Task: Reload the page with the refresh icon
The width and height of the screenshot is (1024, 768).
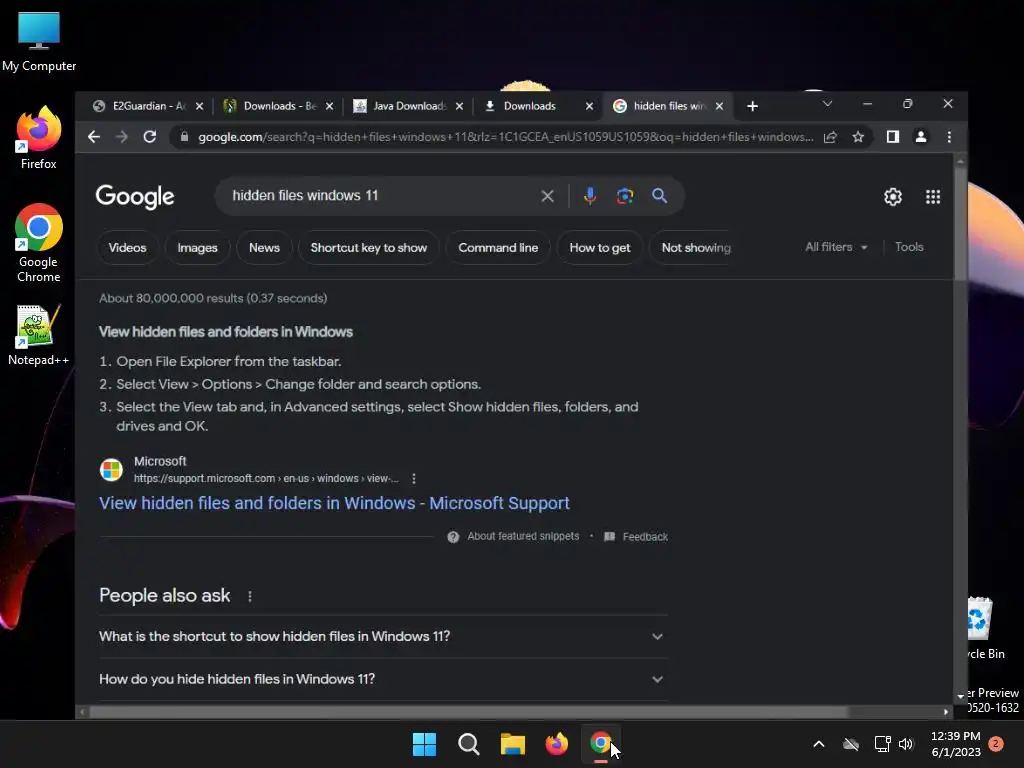Action: [150, 136]
